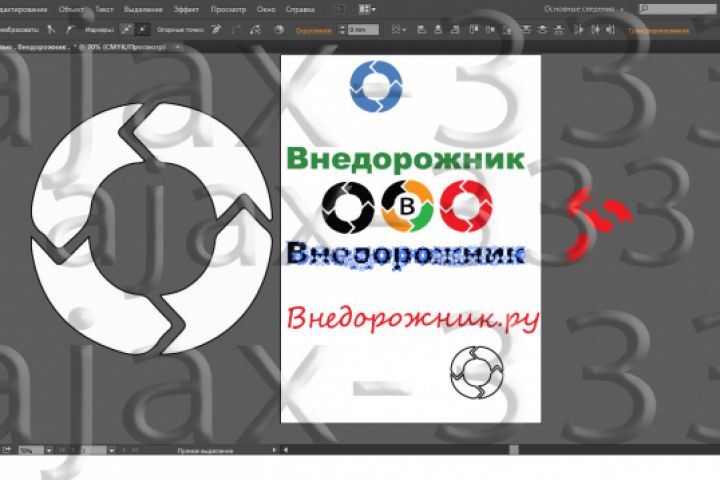Click vertical align center icon
The height and width of the screenshot is (480, 720).
click(490, 30)
